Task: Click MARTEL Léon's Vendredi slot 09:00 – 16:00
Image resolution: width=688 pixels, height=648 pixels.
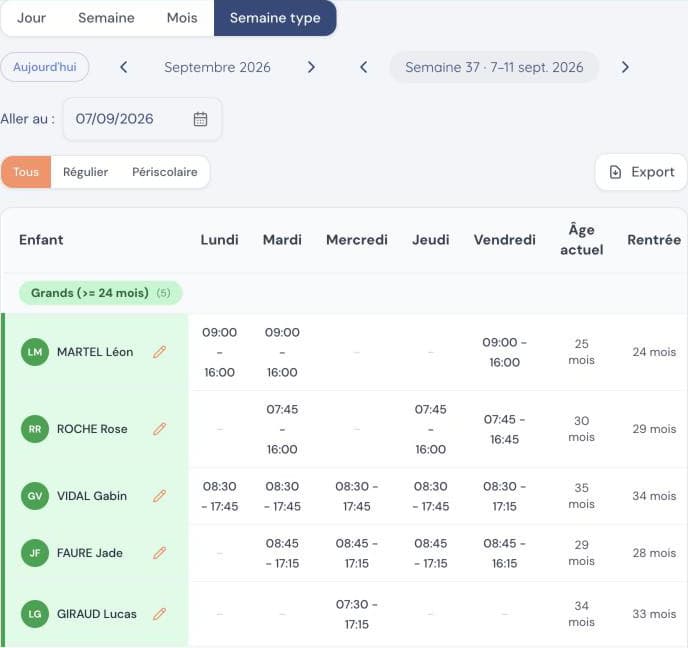Action: click(505, 352)
